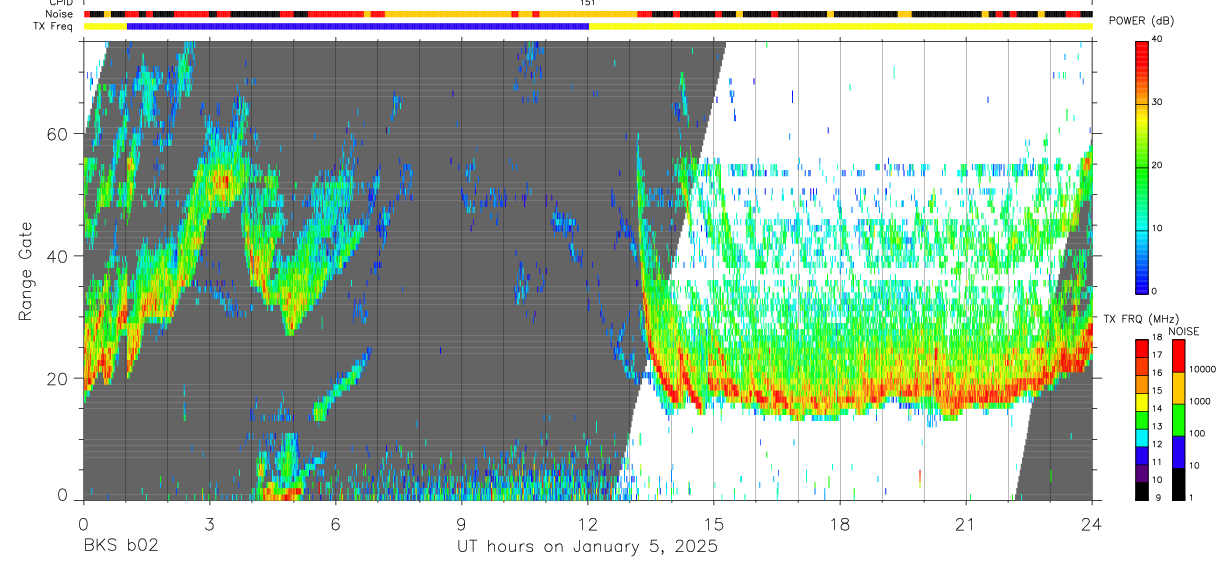Screen dimensions: 1228x567
Task: Click the TX Freq row label at top
Action: pyautogui.click(x=54, y=26)
